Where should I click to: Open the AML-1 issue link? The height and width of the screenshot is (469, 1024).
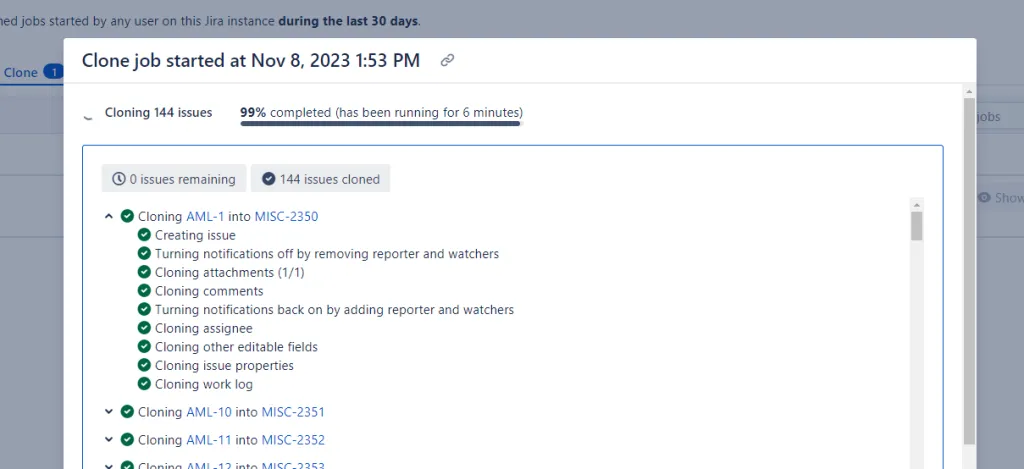203,216
